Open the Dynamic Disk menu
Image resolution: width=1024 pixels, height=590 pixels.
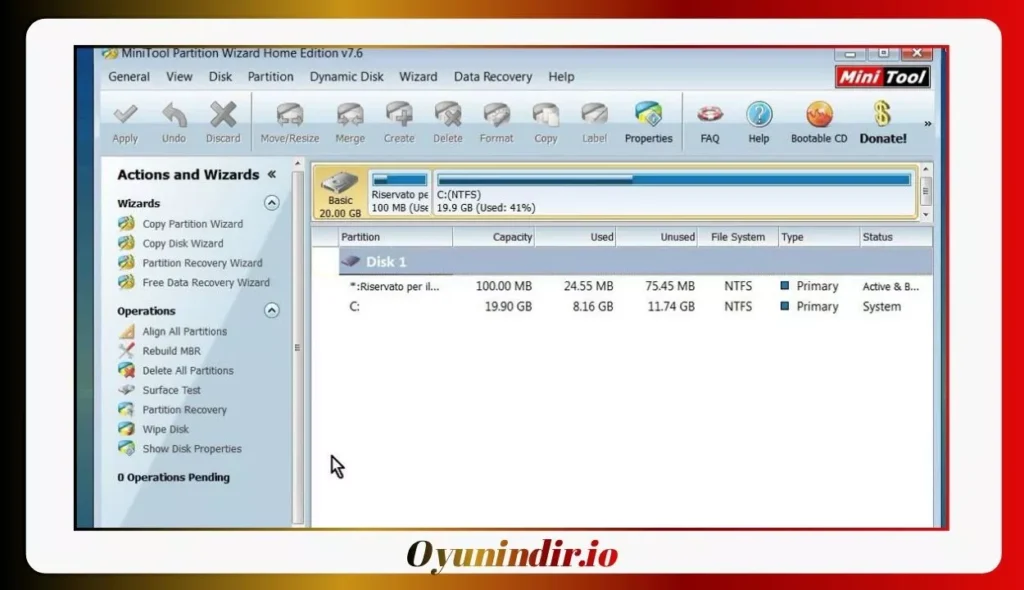tap(346, 76)
